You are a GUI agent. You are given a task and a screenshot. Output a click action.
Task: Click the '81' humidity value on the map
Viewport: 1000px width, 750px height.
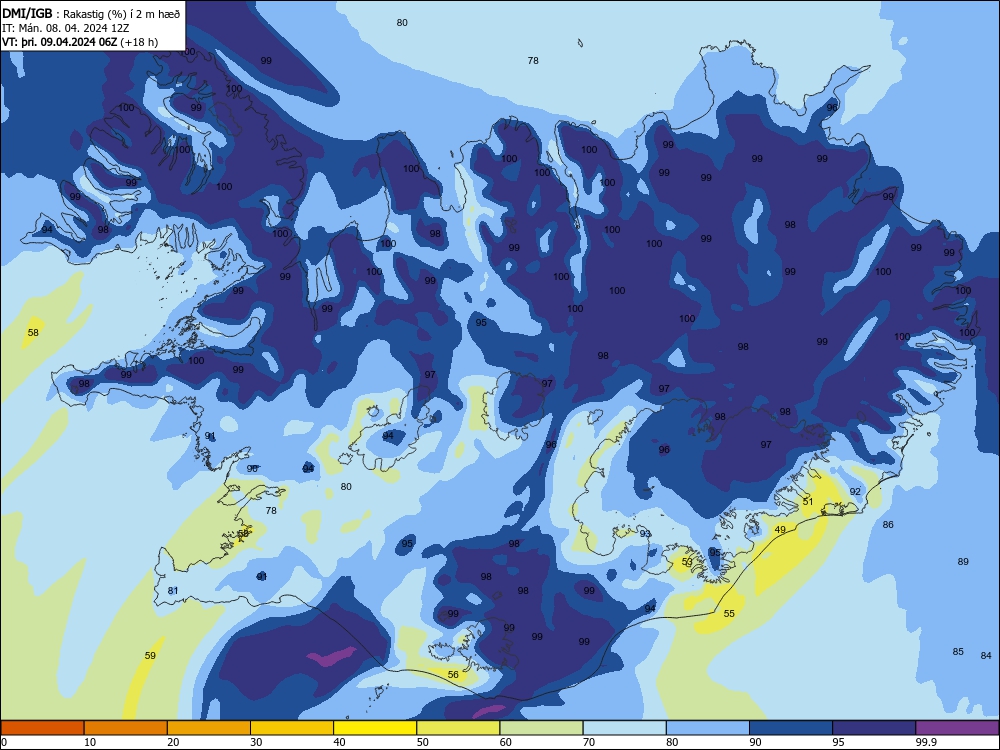pyautogui.click(x=173, y=591)
